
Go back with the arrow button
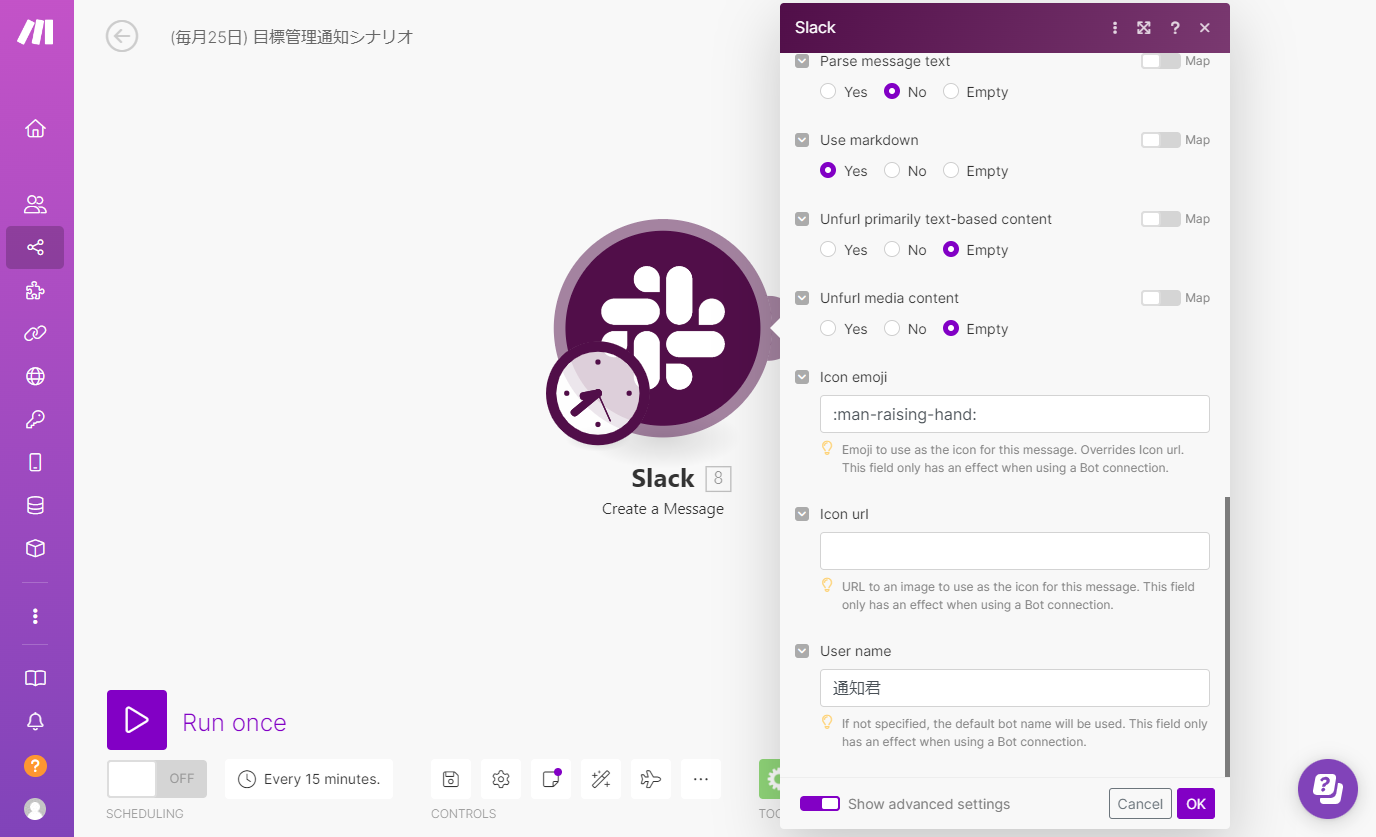122,37
